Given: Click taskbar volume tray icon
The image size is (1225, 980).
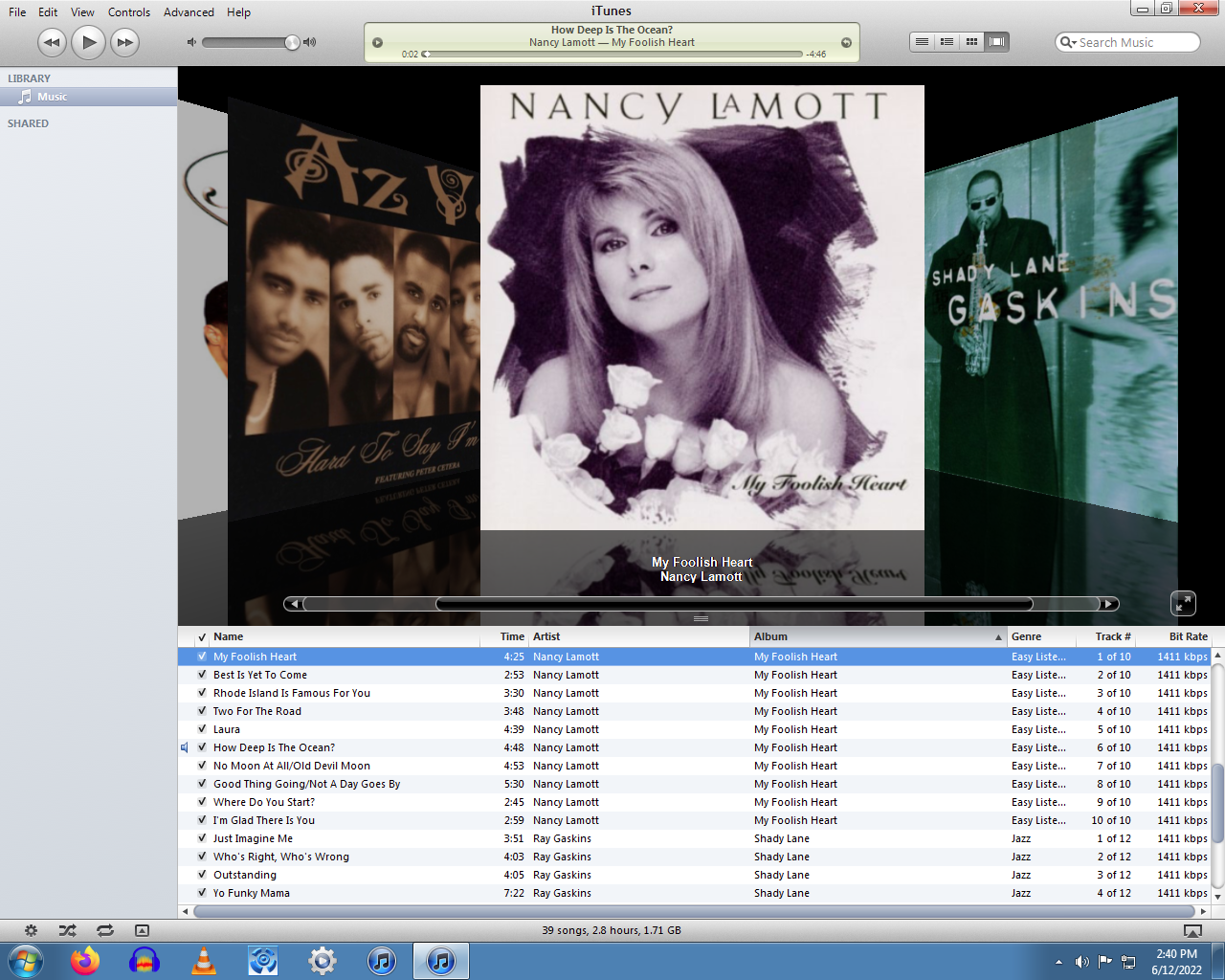Looking at the screenshot, I should click(1081, 962).
